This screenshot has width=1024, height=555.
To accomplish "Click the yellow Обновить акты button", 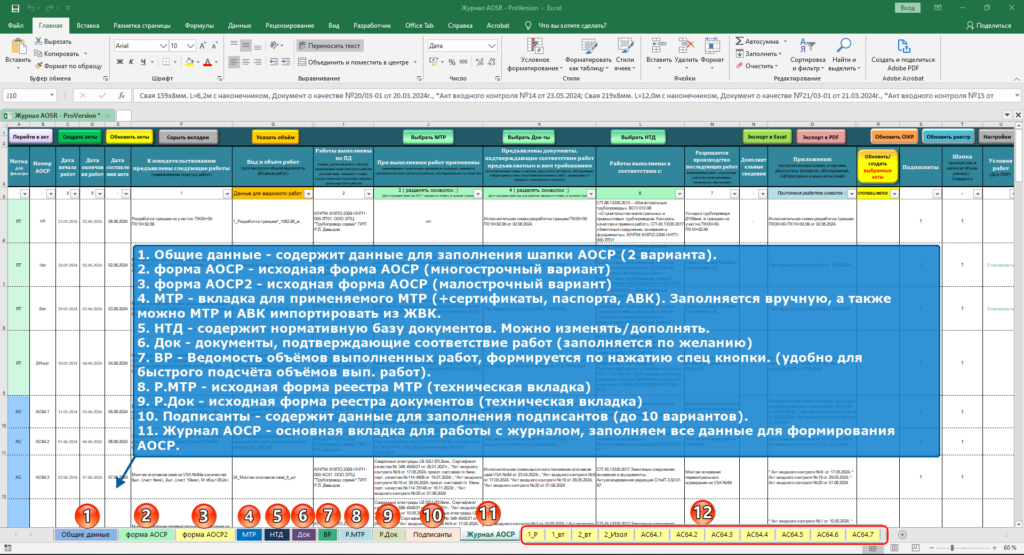I will tap(130, 137).
